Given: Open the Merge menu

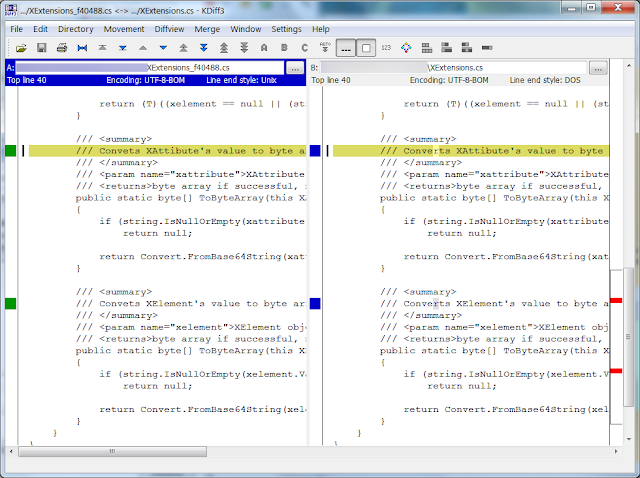Looking at the screenshot, I should click(207, 29).
